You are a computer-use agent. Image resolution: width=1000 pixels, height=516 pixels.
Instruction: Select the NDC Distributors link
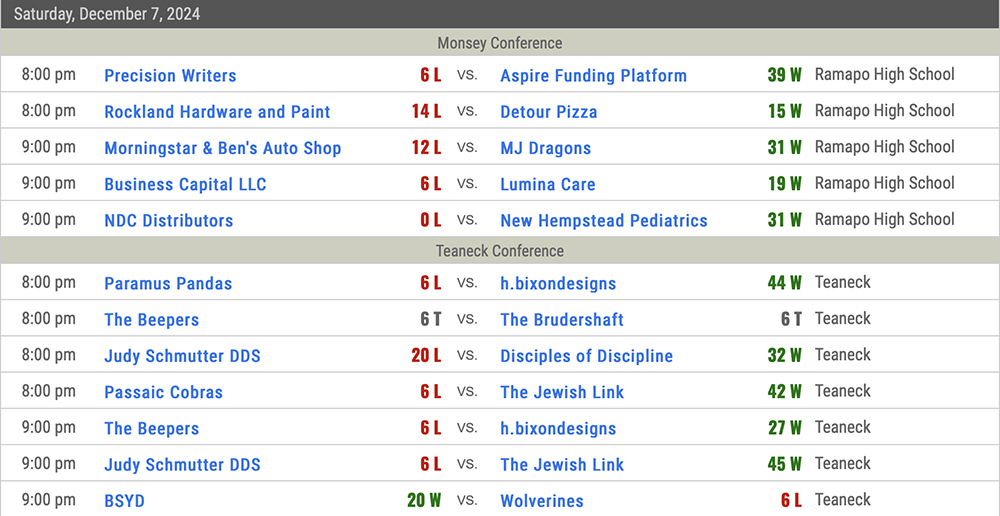169,221
